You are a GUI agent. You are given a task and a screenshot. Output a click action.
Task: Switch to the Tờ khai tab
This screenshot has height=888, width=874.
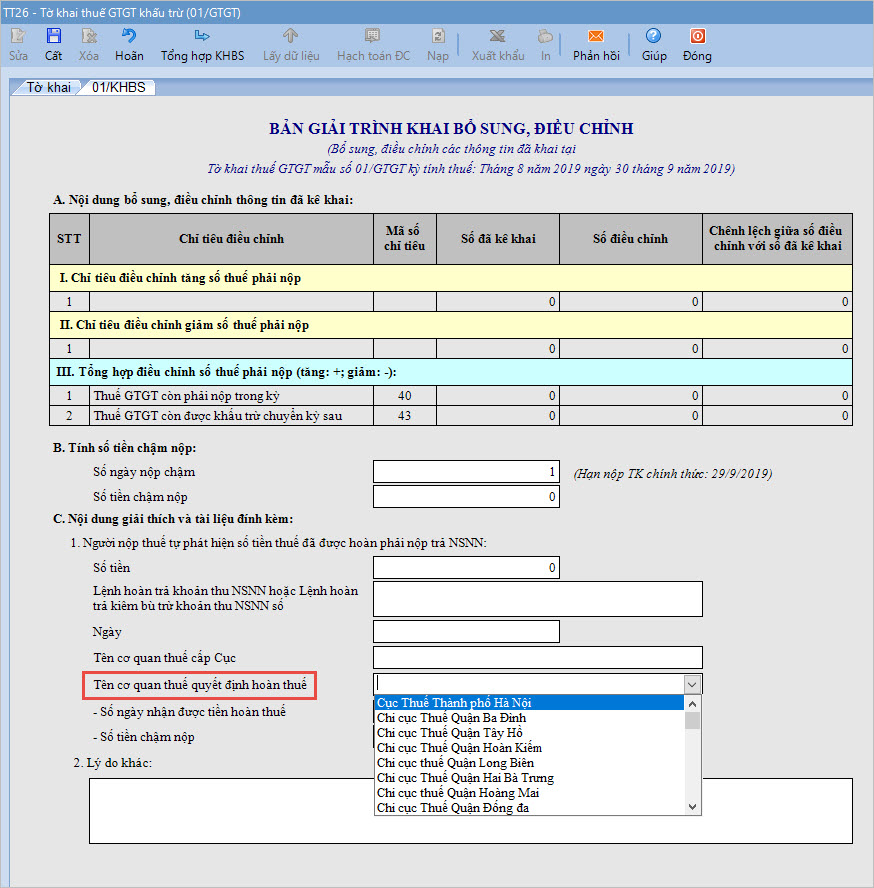point(47,87)
